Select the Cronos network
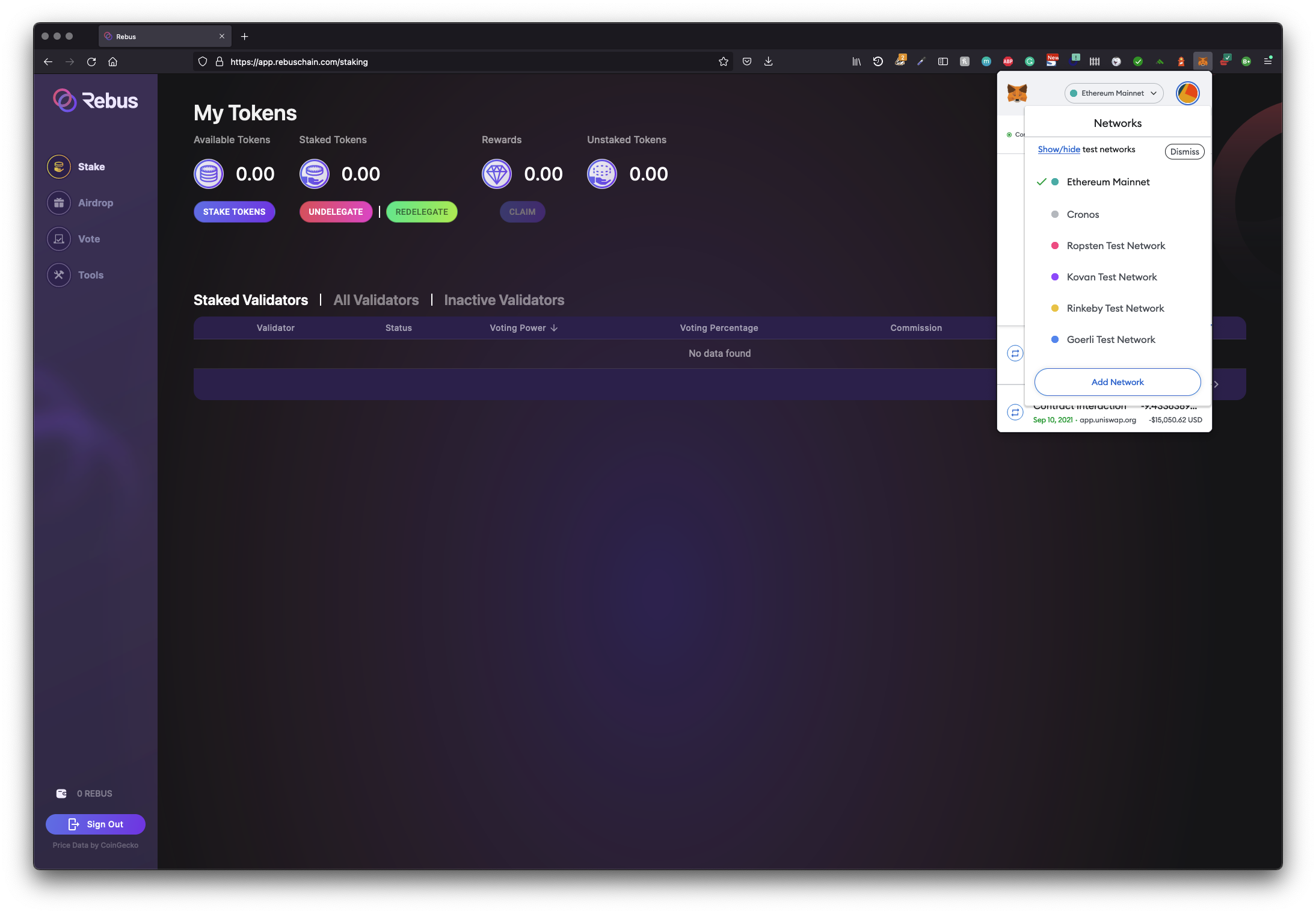Screen dimensions: 1316x914 1118,214
